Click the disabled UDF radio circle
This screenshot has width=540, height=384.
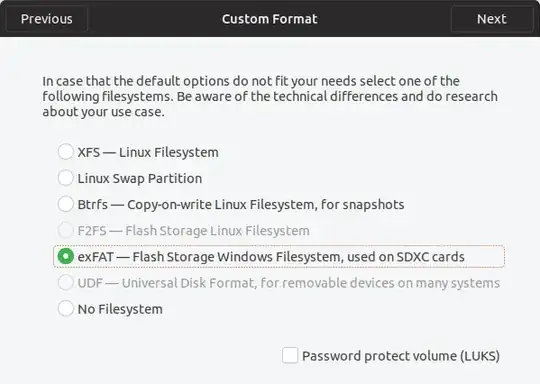pyautogui.click(x=65, y=283)
